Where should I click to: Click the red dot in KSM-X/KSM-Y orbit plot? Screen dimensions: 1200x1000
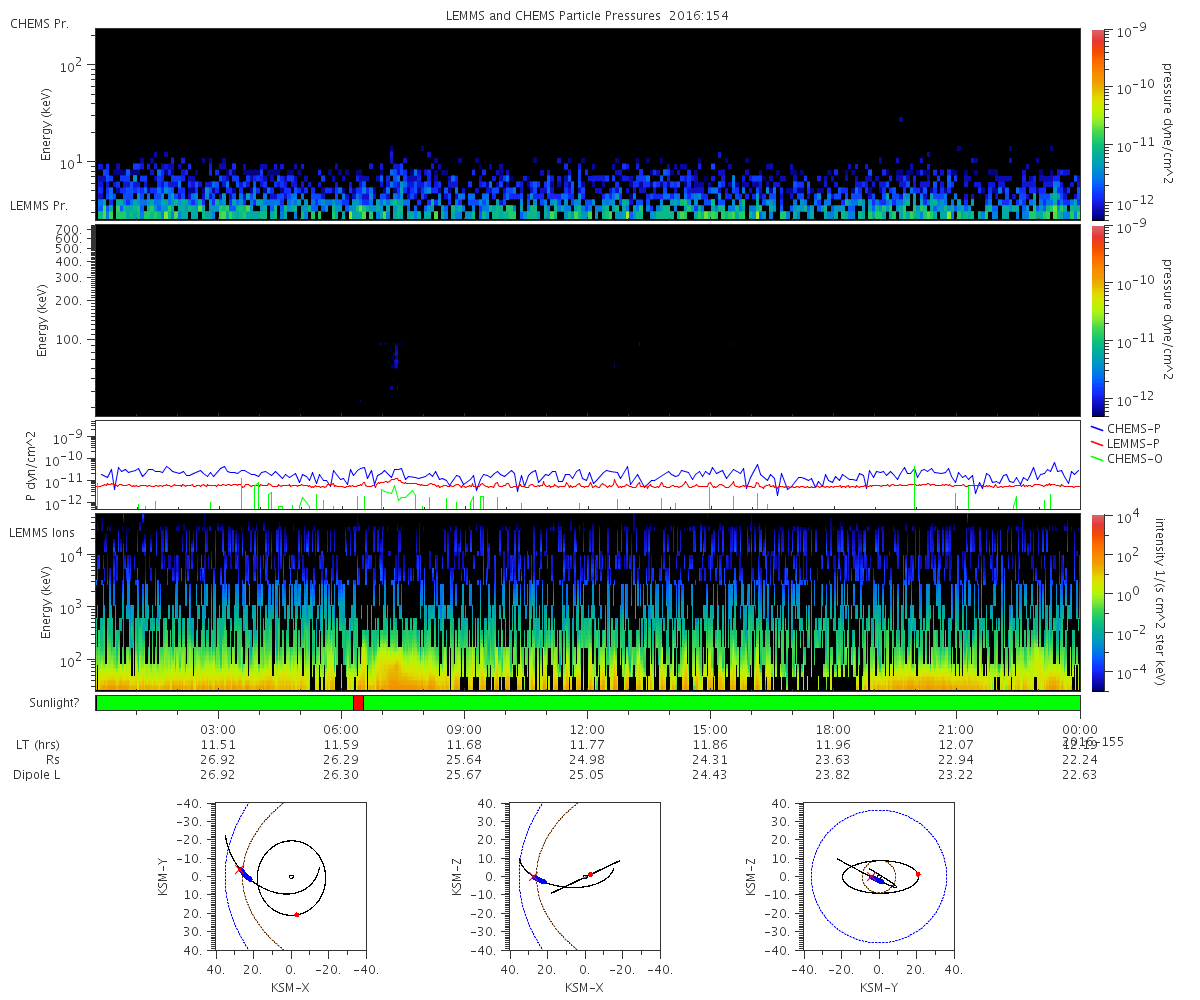(297, 914)
